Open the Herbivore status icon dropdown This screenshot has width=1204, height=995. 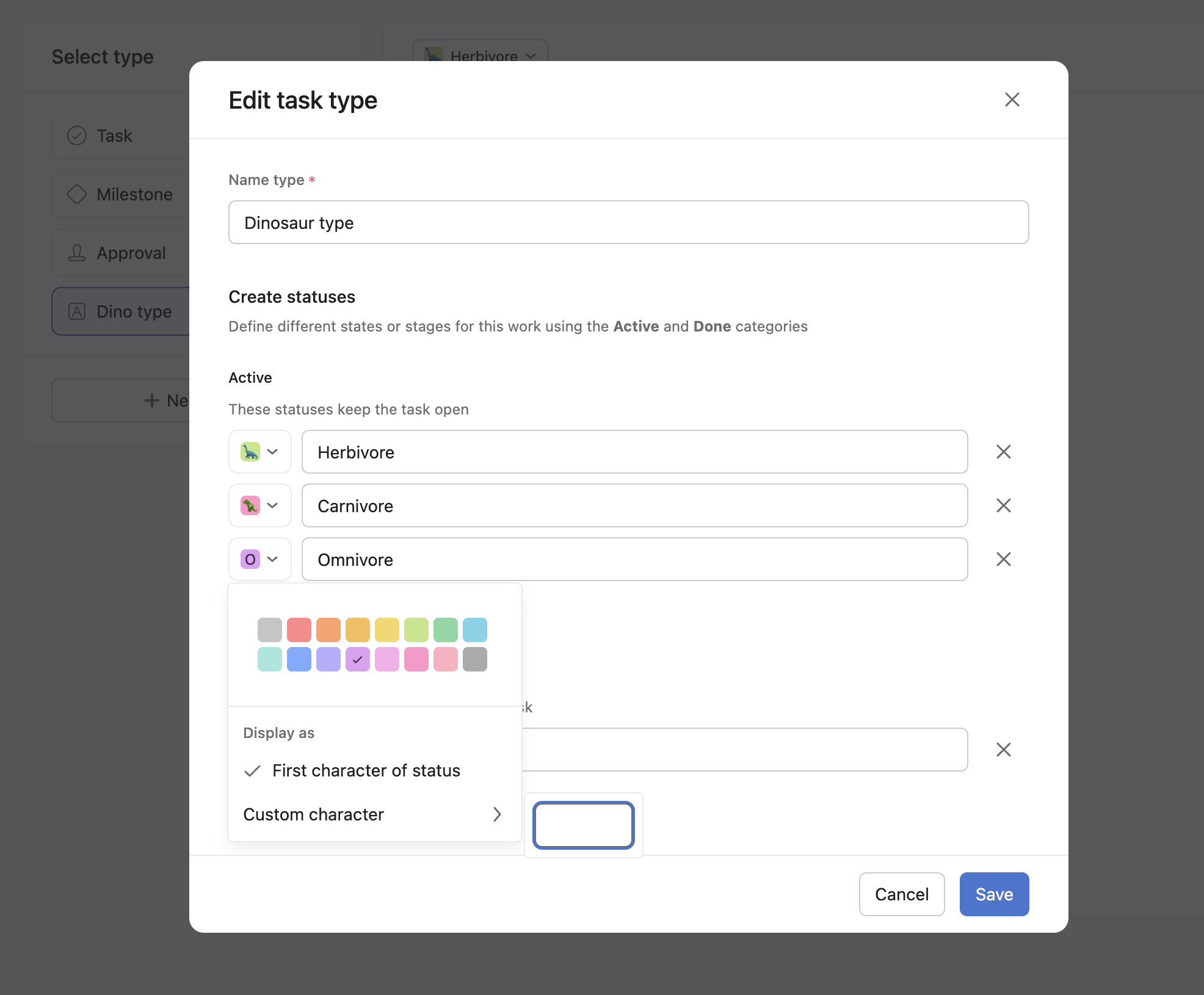pyautogui.click(x=271, y=452)
